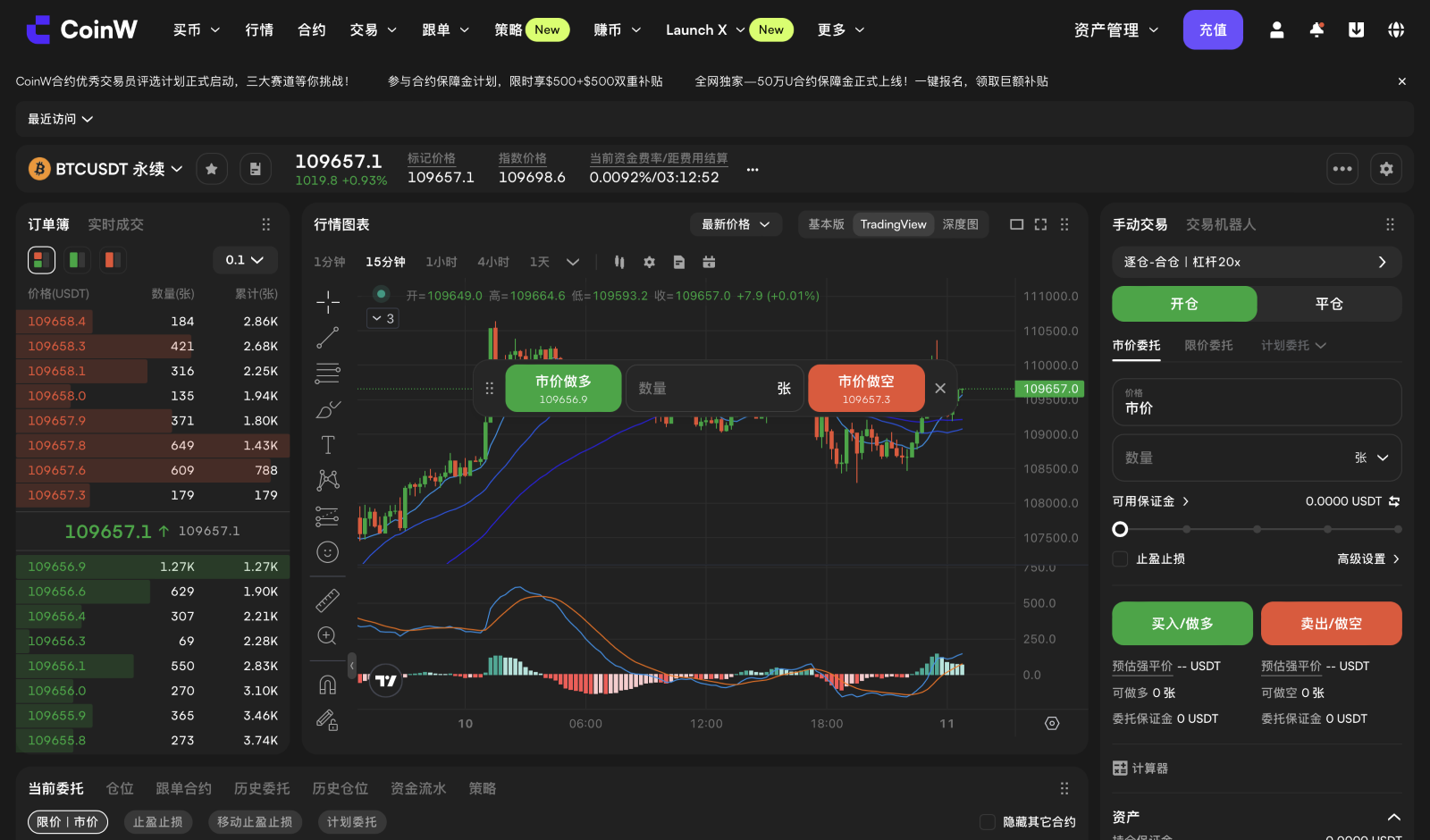The image size is (1430, 840).
Task: Click the green 买入/做多 button
Action: point(1182,623)
